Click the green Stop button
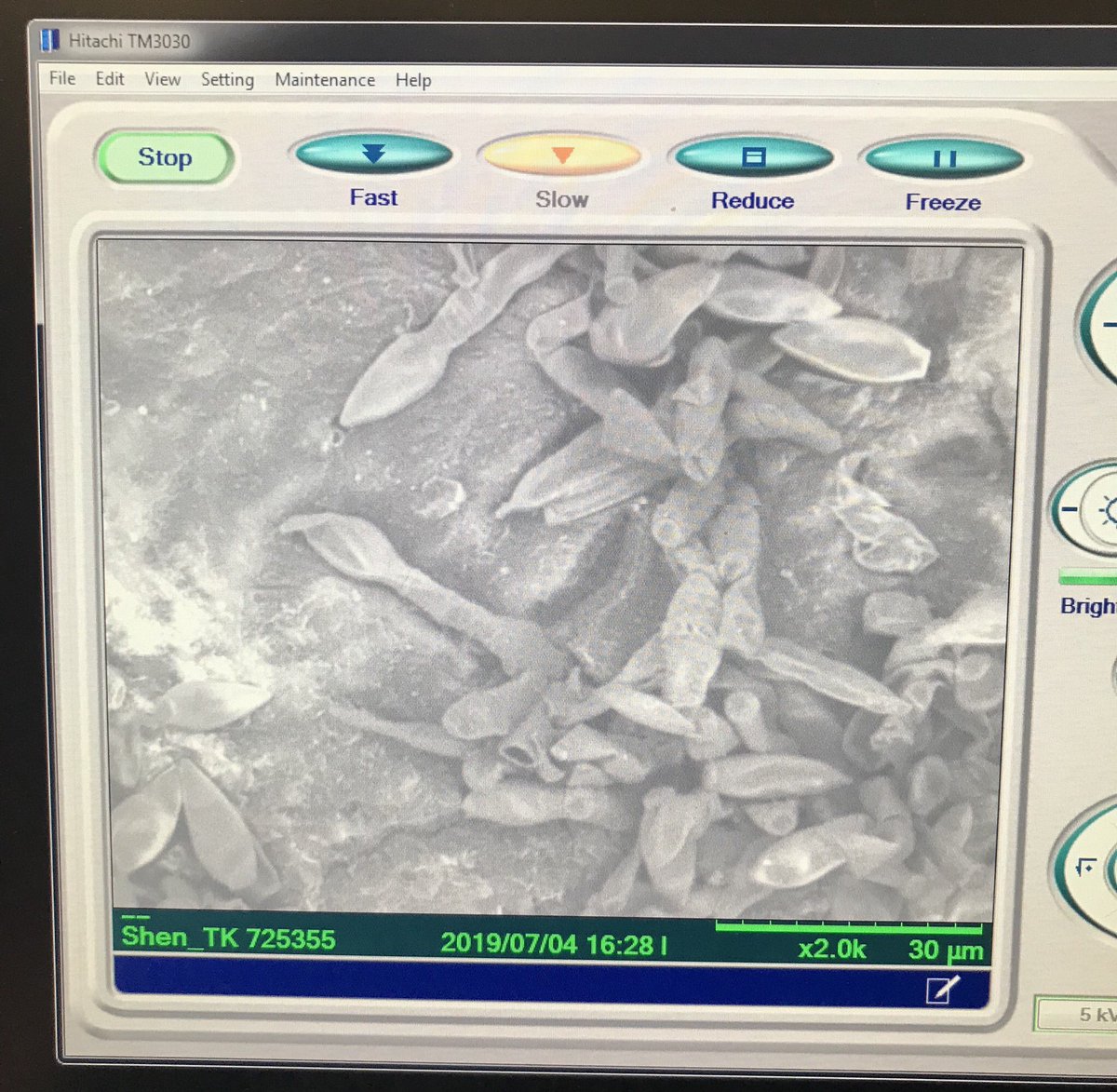Image resolution: width=1117 pixels, height=1092 pixels. pos(165,157)
